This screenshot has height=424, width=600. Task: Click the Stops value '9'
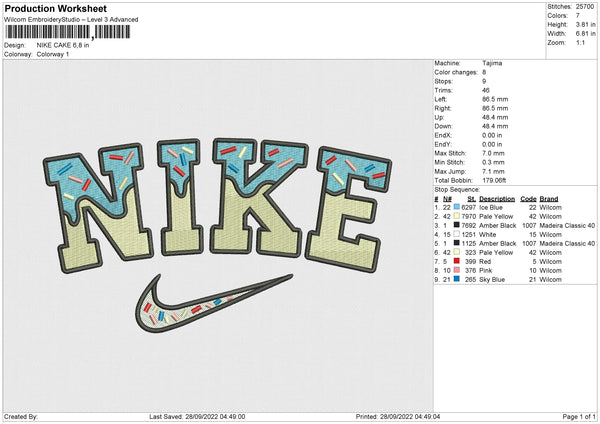[484, 81]
